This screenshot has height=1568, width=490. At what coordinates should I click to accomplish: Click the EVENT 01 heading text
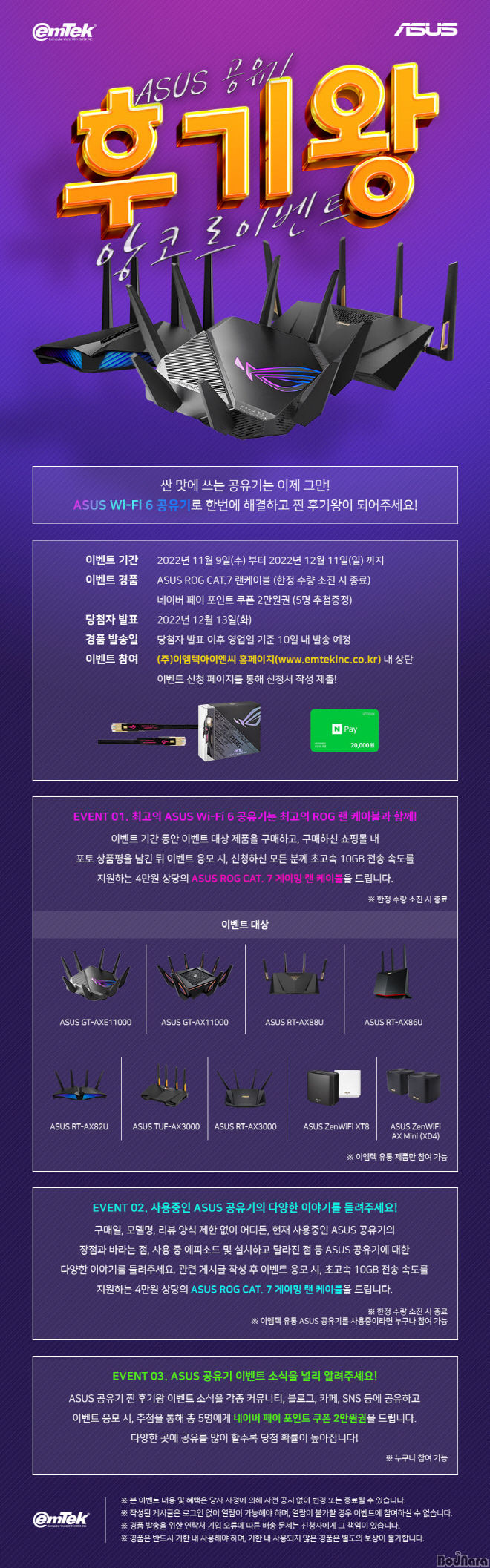[245, 816]
